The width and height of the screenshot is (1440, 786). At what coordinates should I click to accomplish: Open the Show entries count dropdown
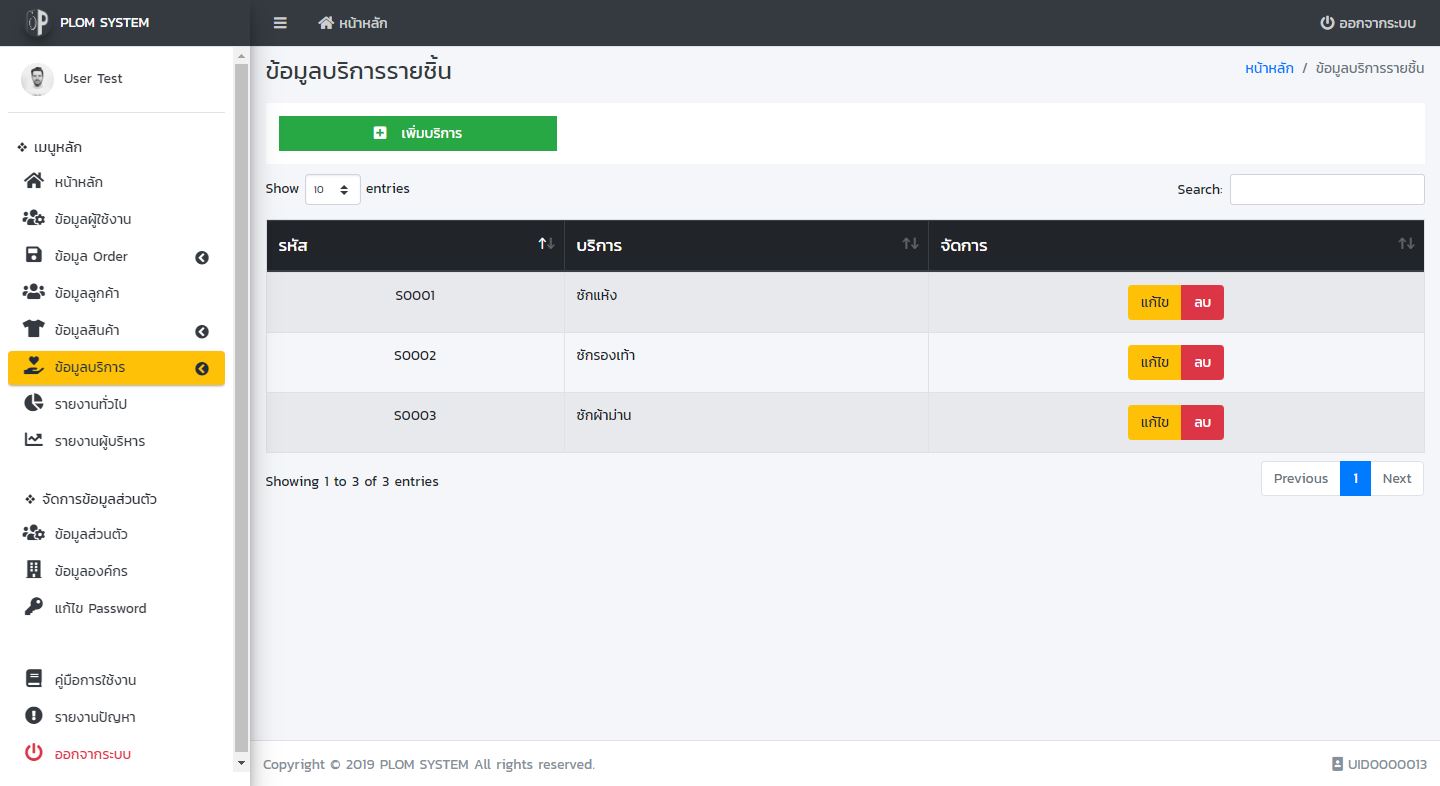pos(332,189)
